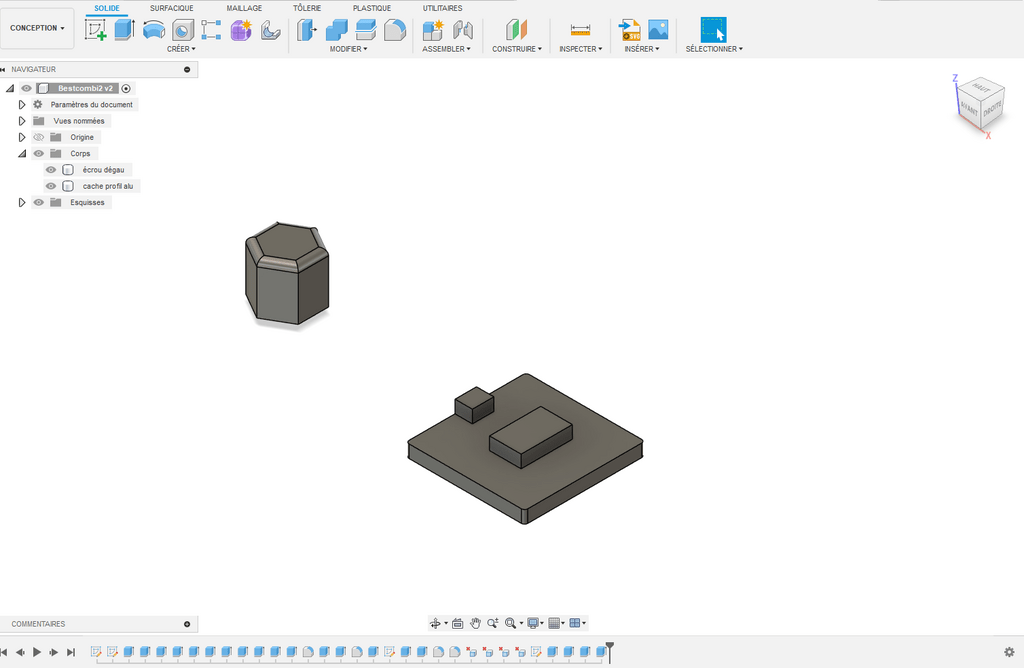The width and height of the screenshot is (1024, 668).
Task: Collapse the Corps folder
Action: (22, 153)
